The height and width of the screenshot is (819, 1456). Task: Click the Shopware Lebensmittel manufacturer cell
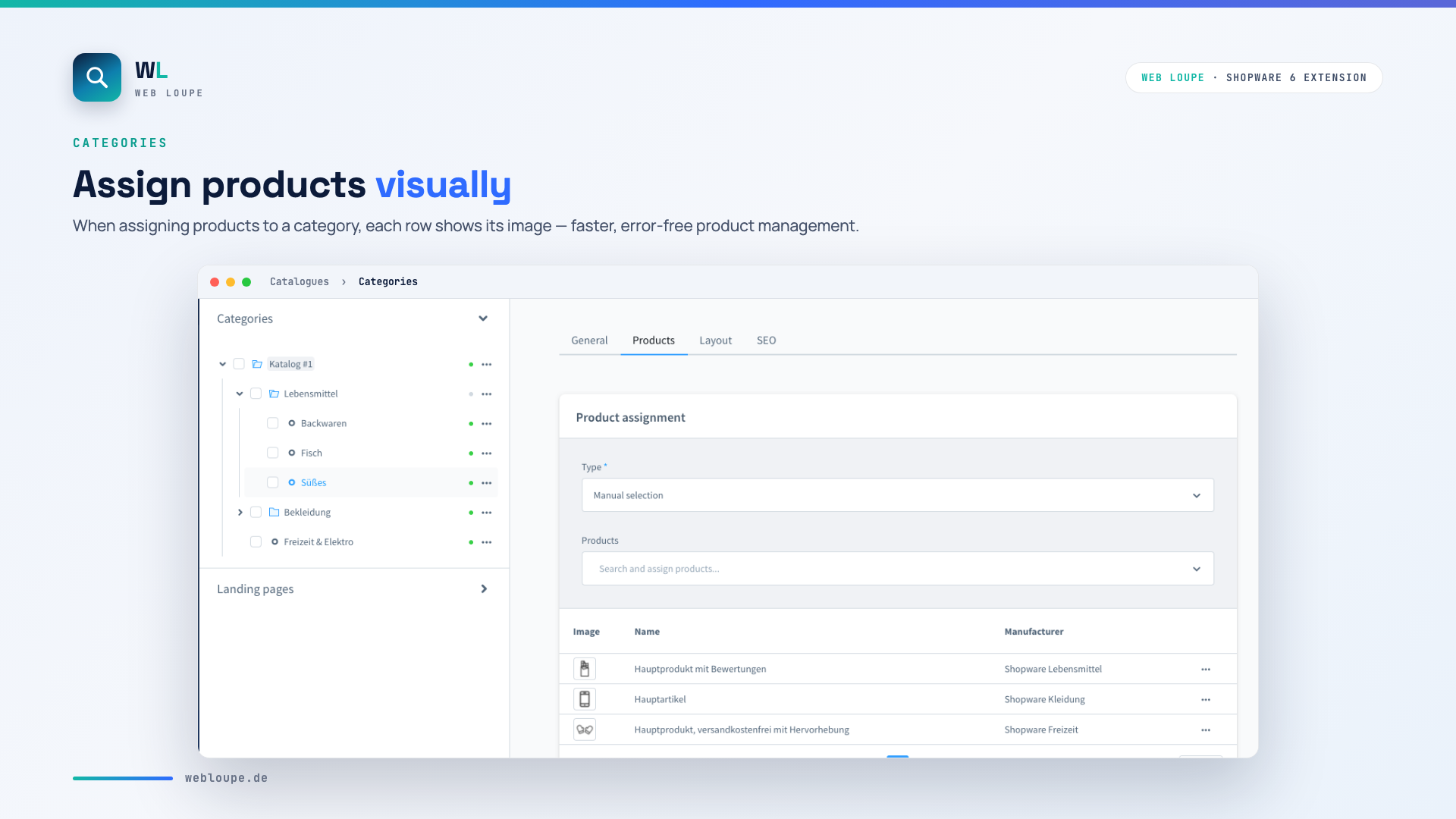coord(1053,670)
